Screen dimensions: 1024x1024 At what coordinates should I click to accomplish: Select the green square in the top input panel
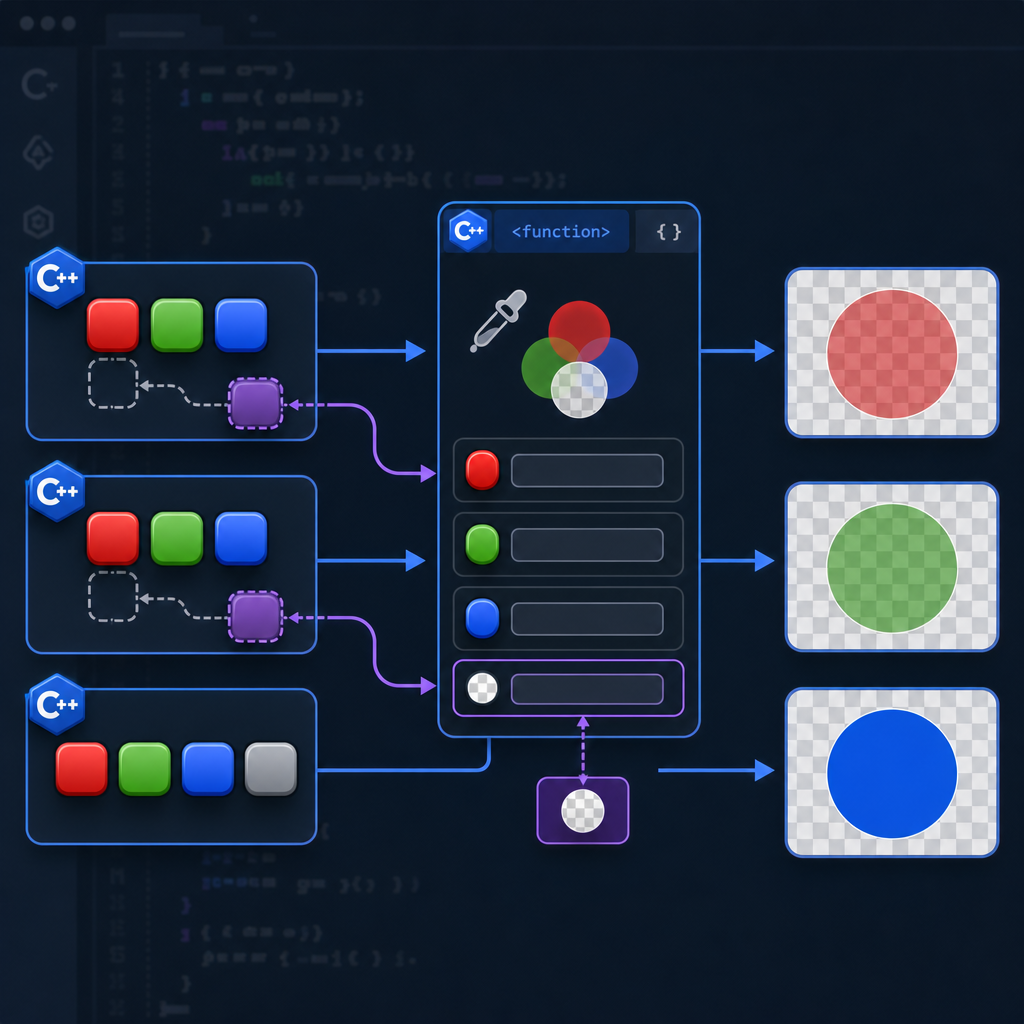point(177,325)
